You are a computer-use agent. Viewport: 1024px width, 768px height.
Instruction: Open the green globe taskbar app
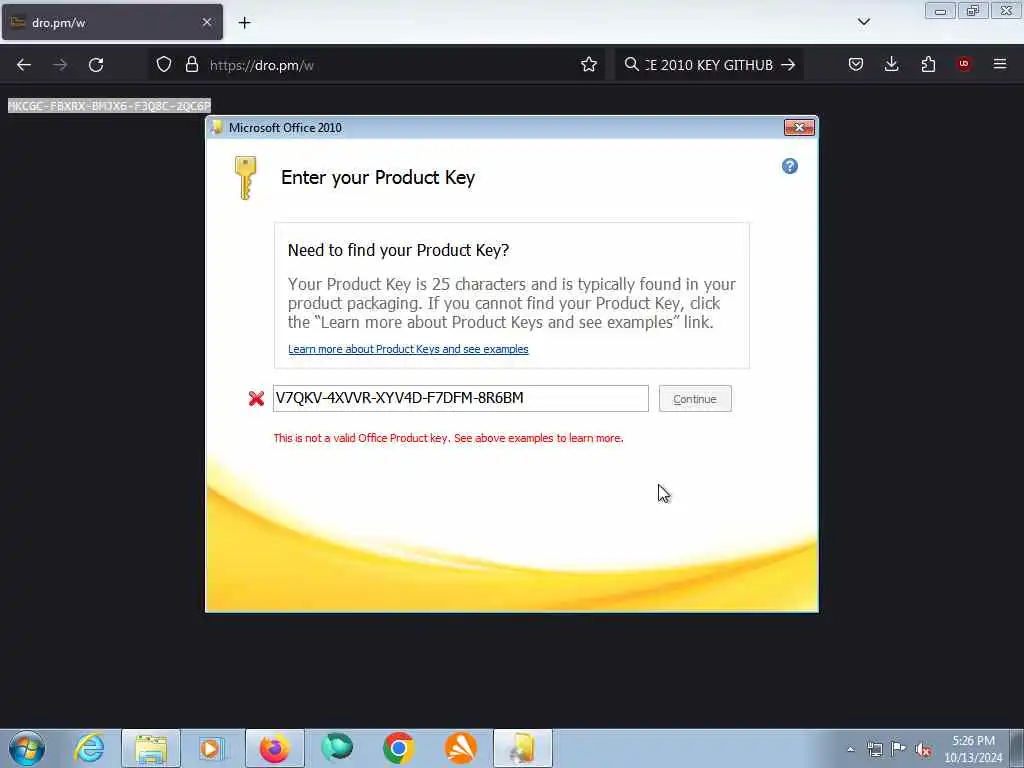(x=337, y=748)
